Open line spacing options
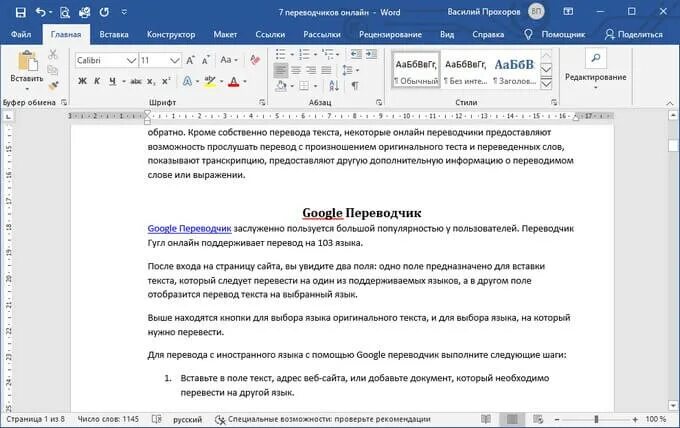The width and height of the screenshot is (680, 428). 350,70
